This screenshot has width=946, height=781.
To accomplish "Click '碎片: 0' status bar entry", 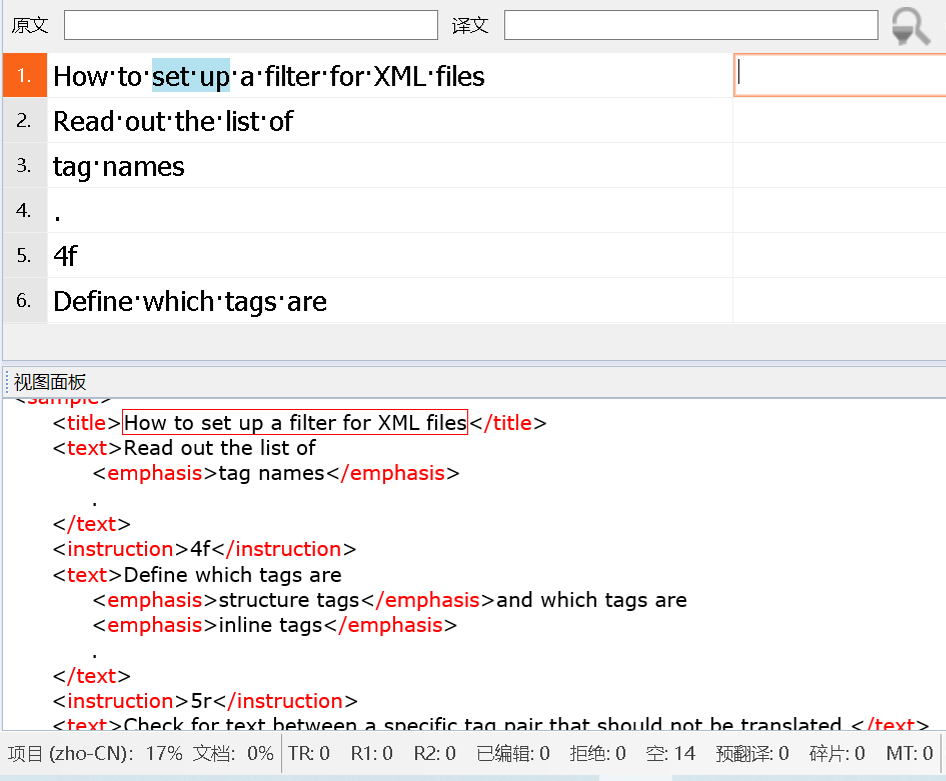I will click(837, 753).
